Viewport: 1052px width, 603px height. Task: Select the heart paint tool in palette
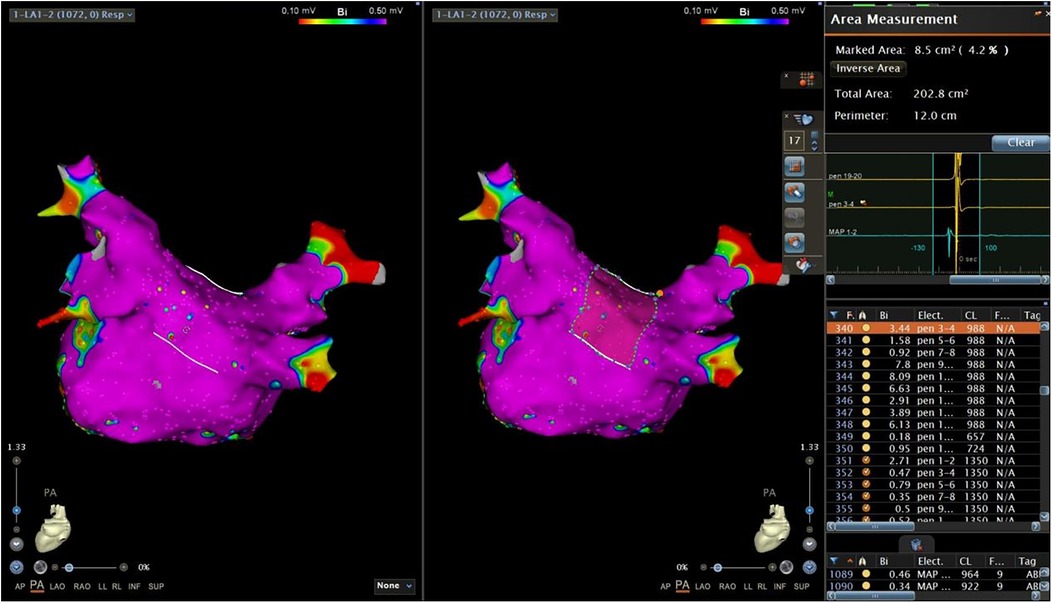point(795,241)
